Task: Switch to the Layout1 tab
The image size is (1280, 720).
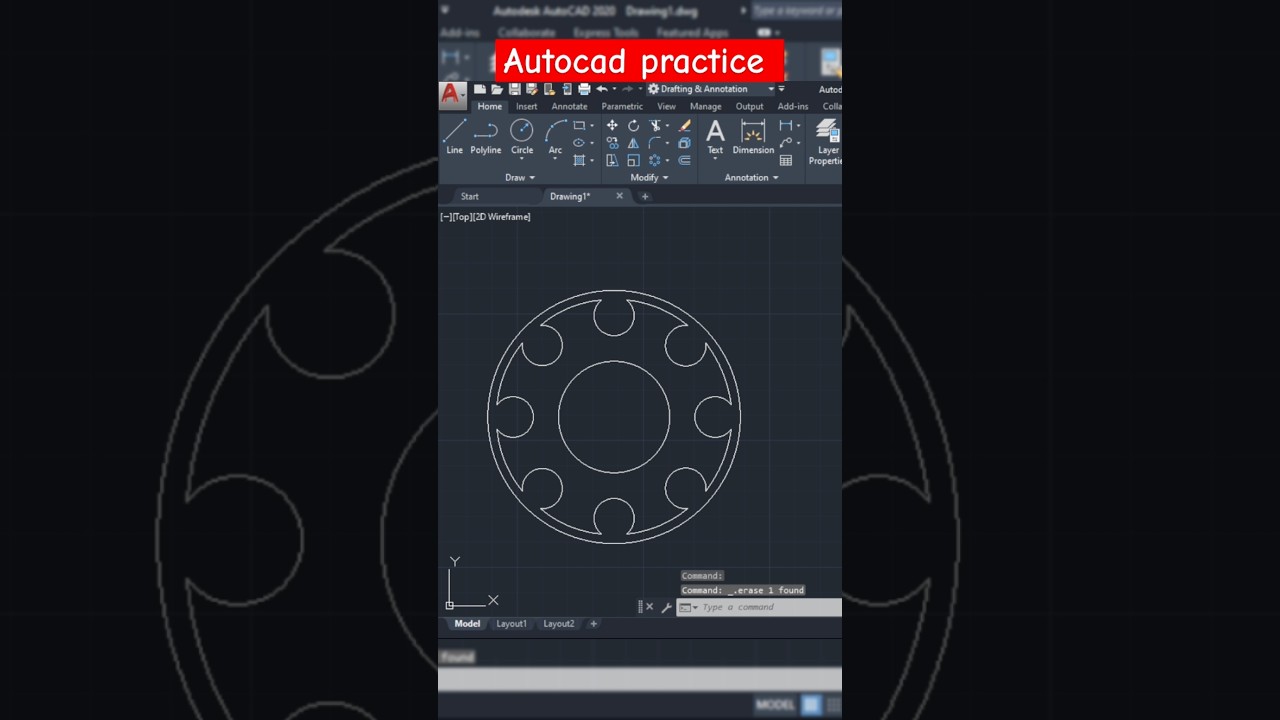Action: pyautogui.click(x=511, y=624)
